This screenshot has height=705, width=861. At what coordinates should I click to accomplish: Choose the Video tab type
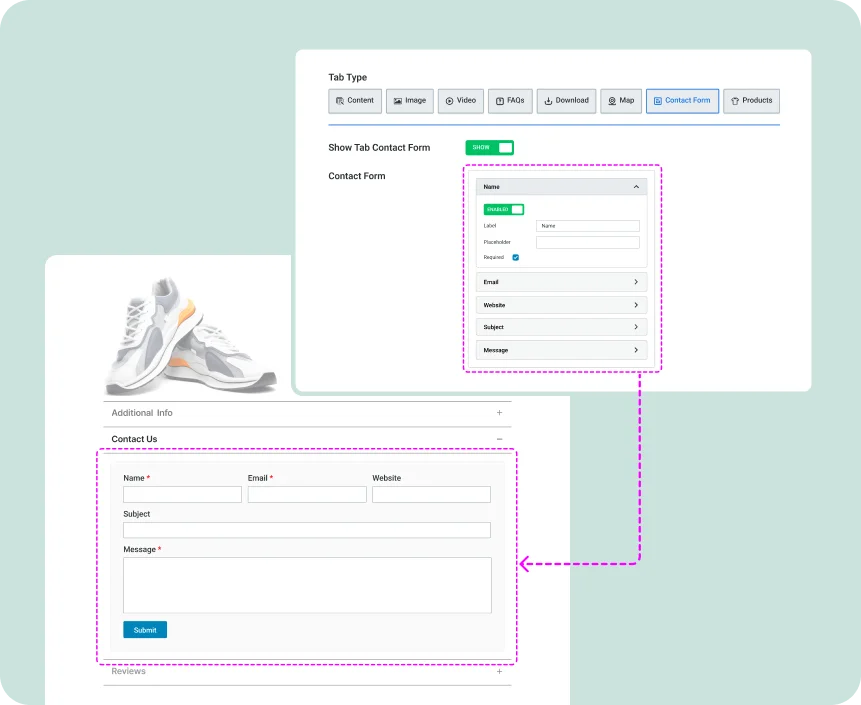tap(461, 101)
